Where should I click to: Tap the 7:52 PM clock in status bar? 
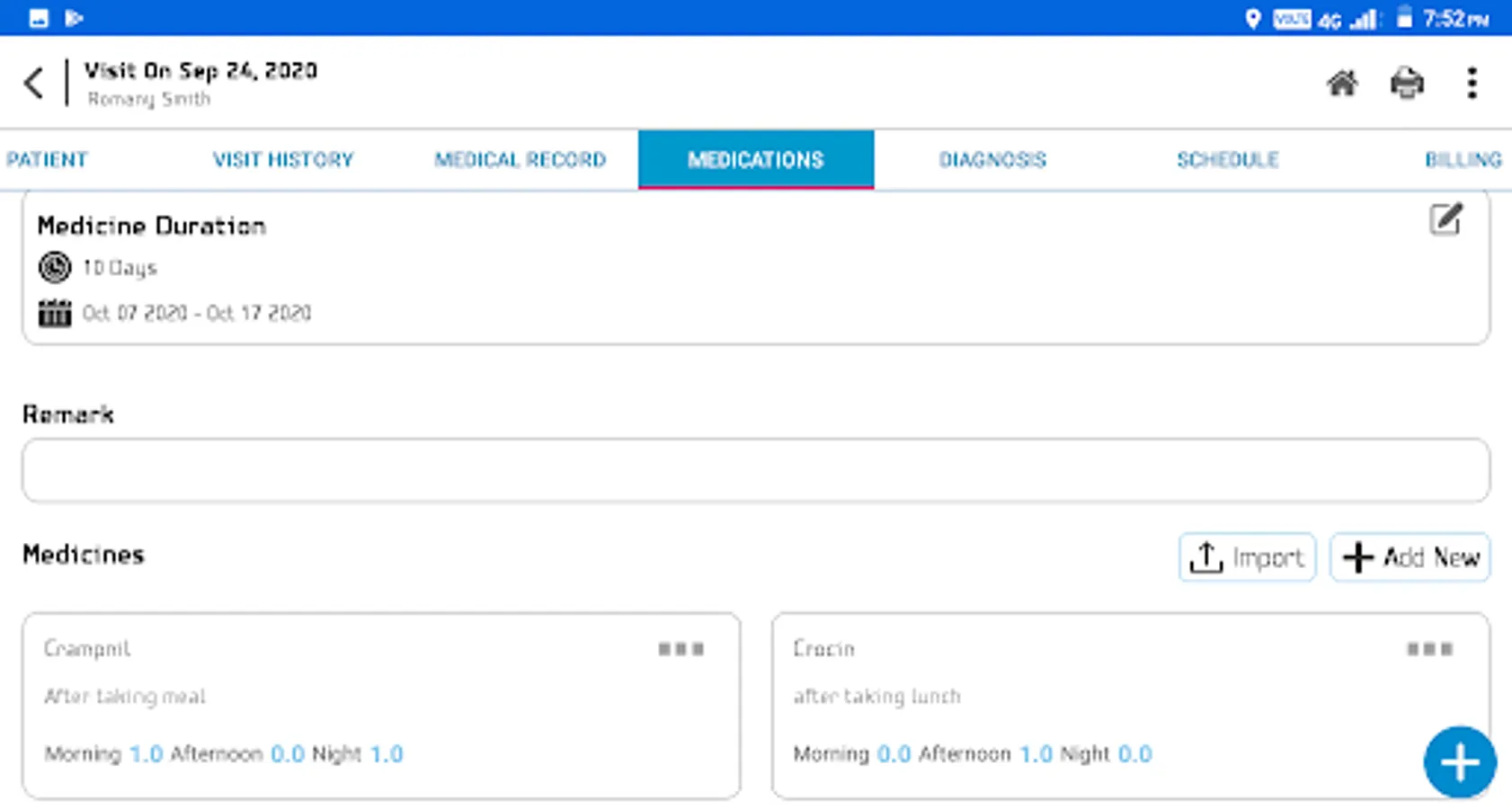[x=1456, y=19]
